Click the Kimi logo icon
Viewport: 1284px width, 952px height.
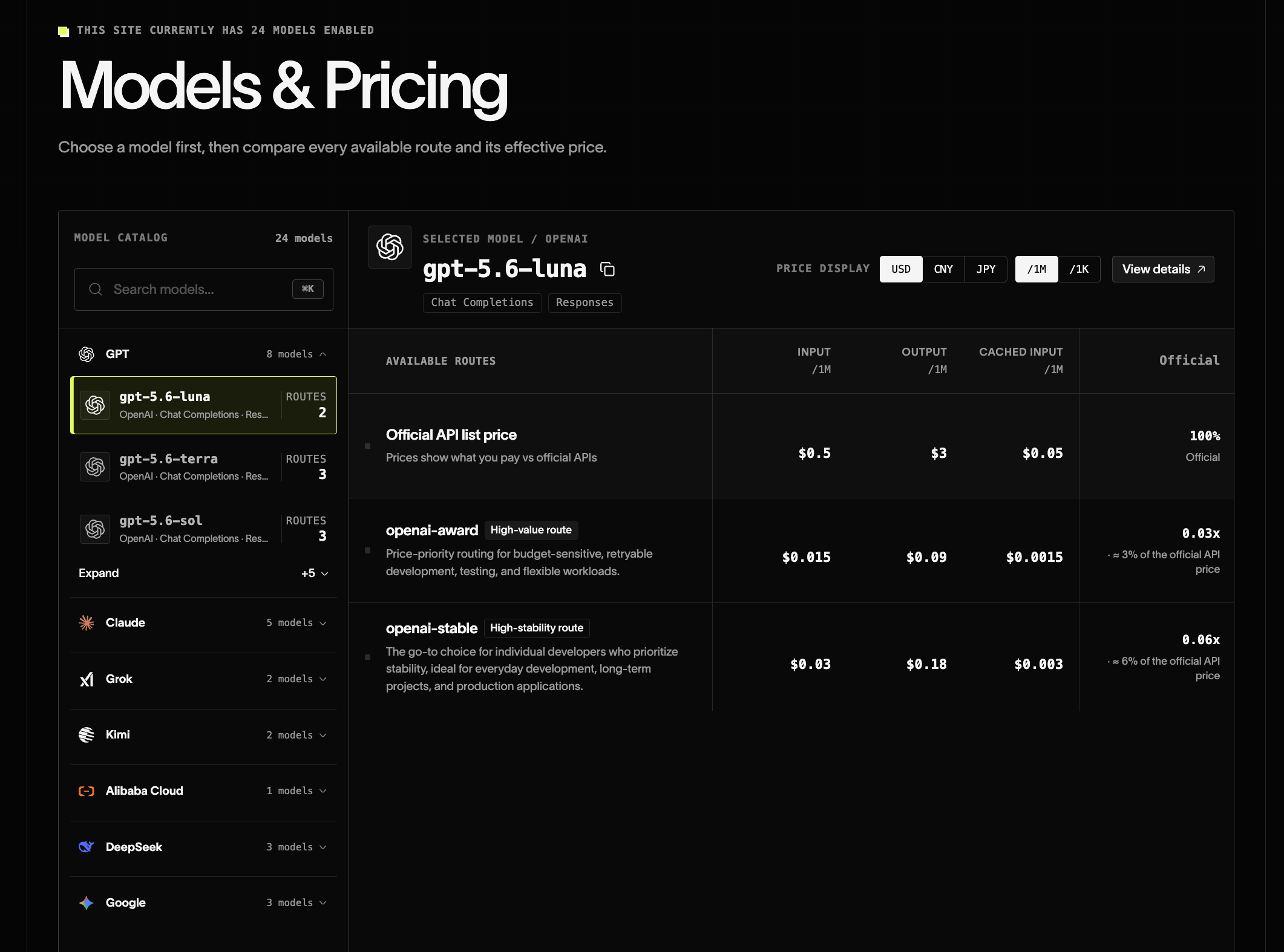87,734
